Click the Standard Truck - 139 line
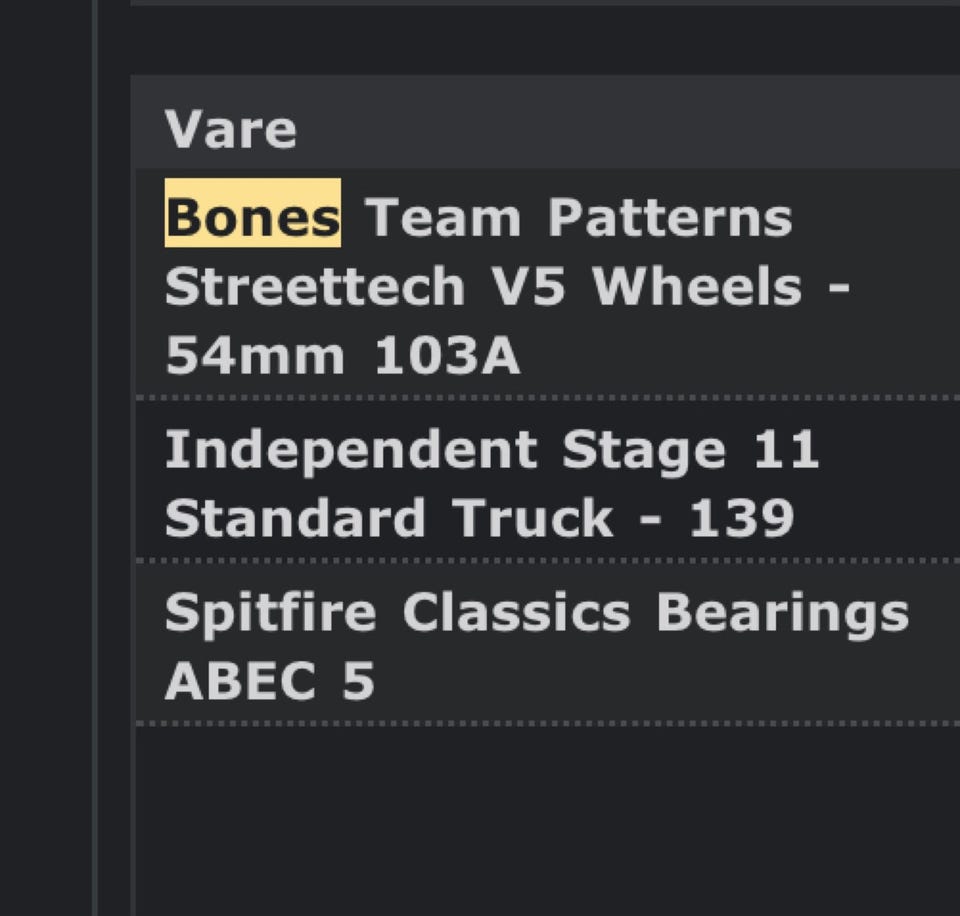The width and height of the screenshot is (960, 916). [479, 518]
